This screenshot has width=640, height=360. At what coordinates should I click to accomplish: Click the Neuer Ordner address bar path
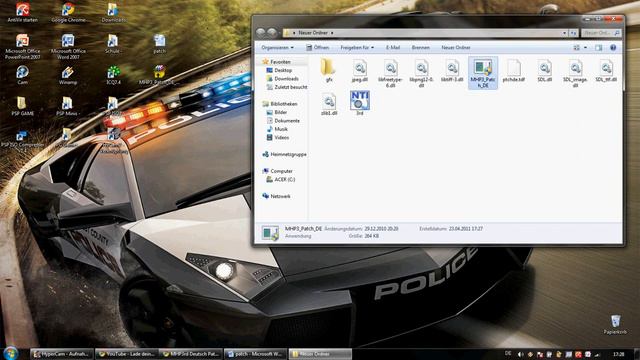pyautogui.click(x=313, y=33)
